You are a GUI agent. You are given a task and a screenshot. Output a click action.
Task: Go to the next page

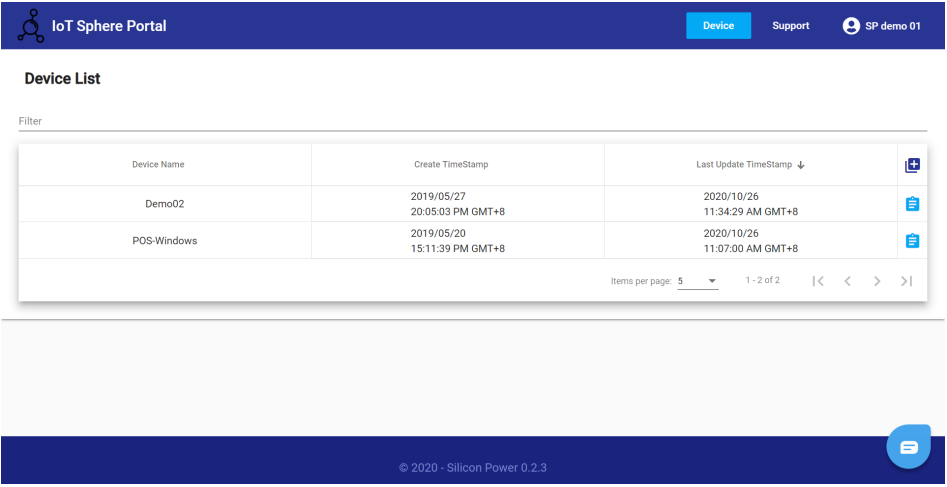(x=877, y=281)
